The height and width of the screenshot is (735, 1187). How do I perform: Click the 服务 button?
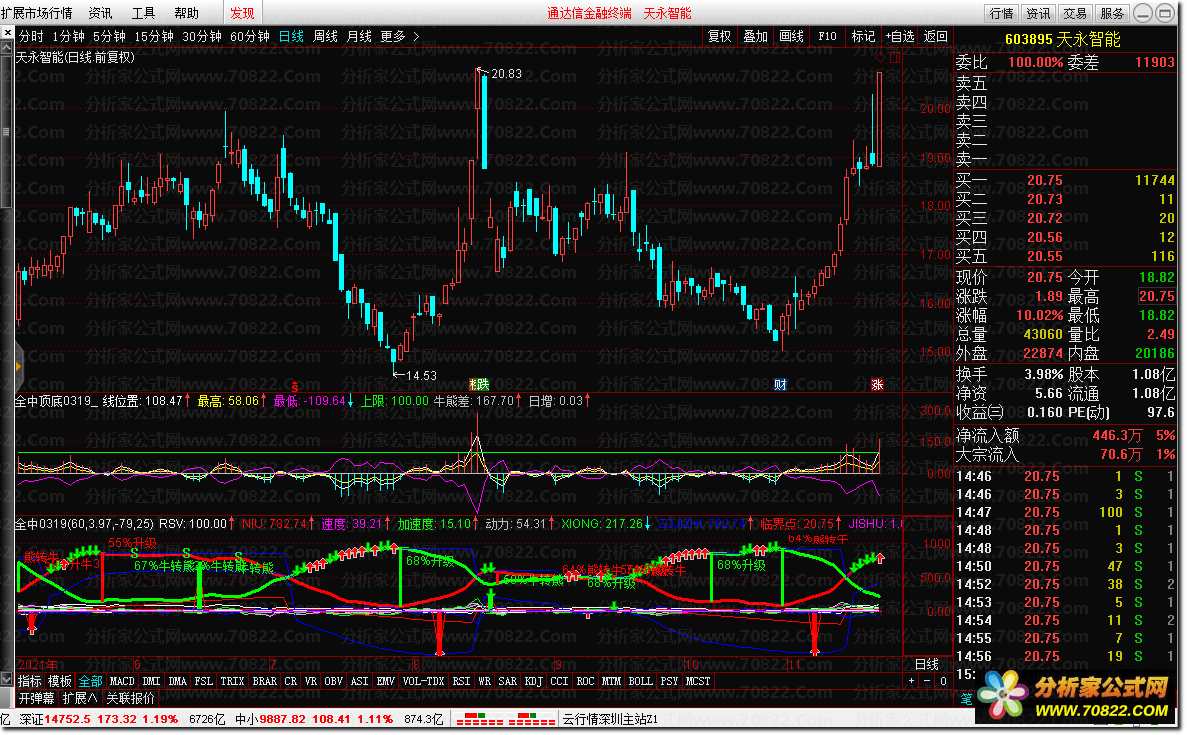(x=1111, y=14)
